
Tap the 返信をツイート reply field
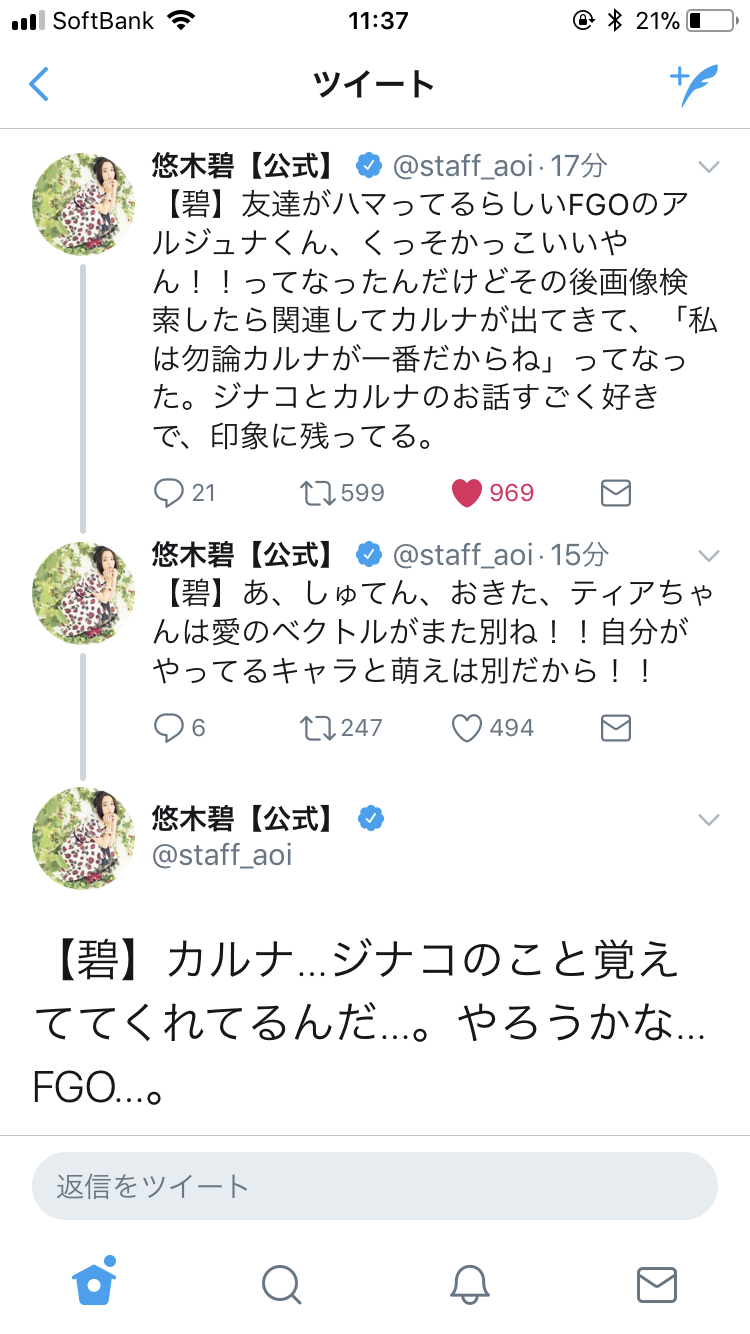coord(375,1187)
